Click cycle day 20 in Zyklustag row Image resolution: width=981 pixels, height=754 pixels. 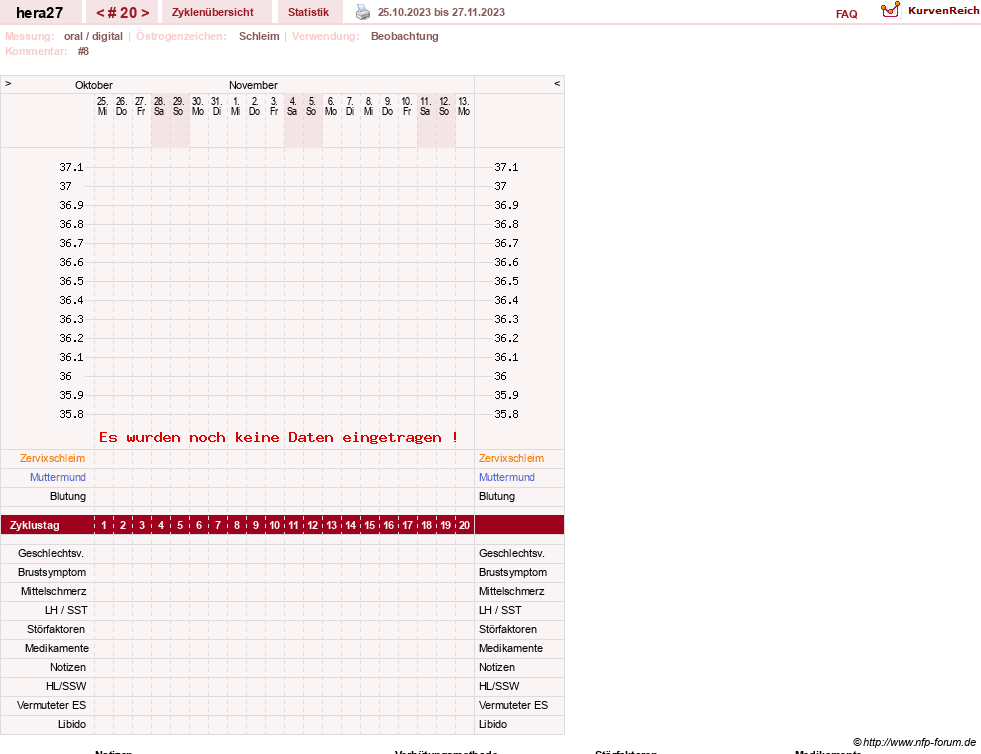[x=464, y=525]
